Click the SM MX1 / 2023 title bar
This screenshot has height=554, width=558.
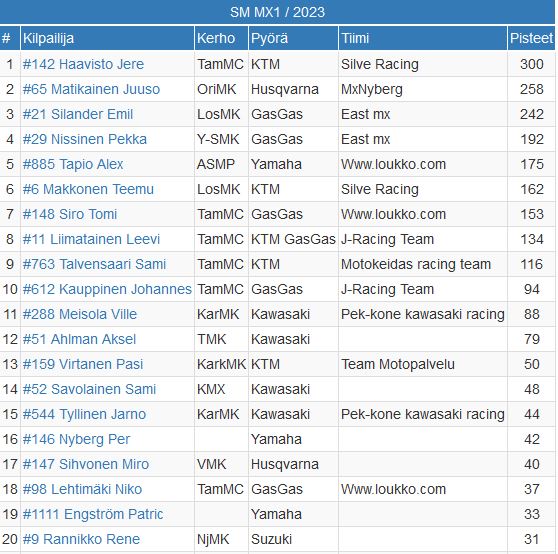[278, 12]
